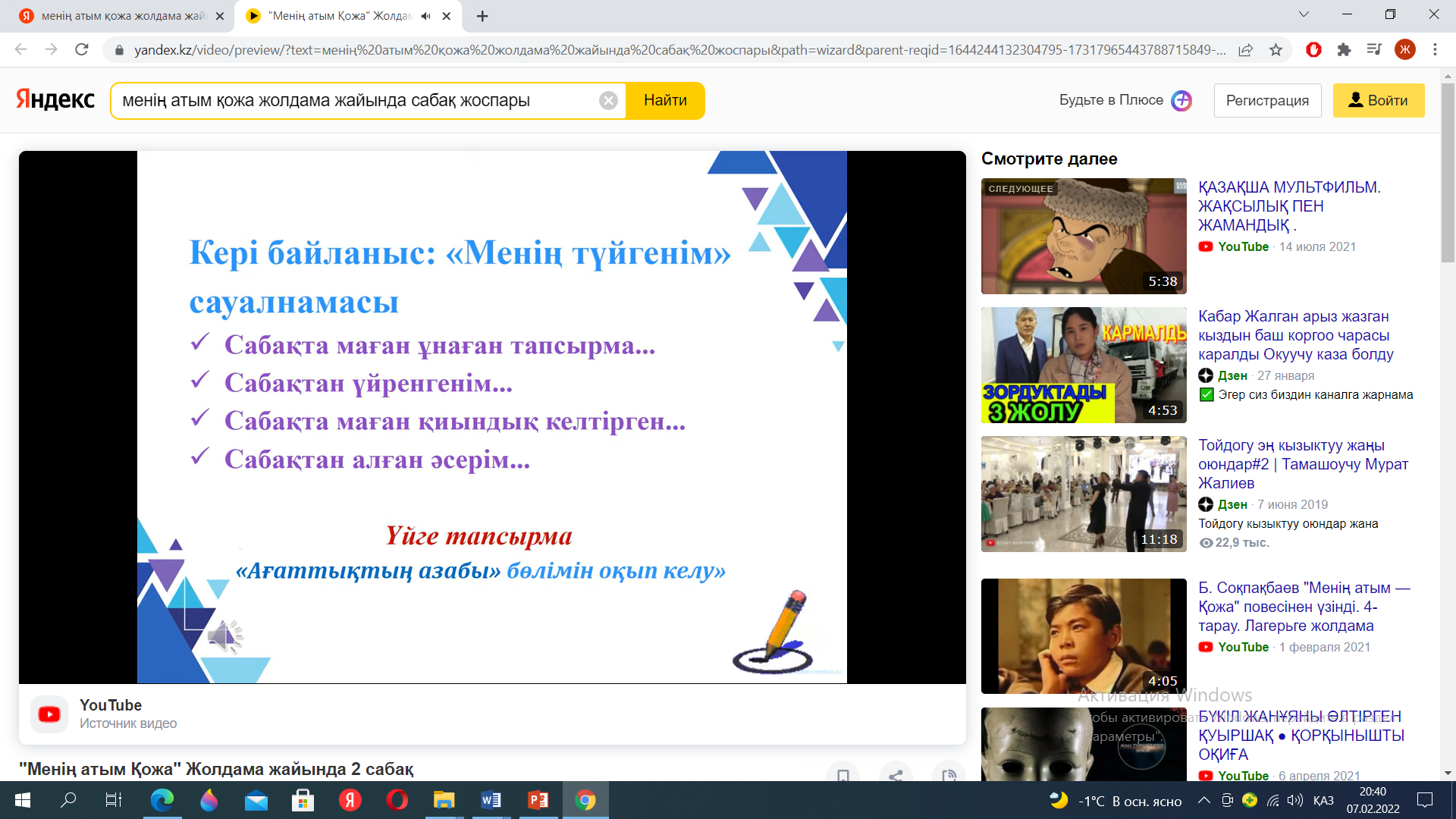The height and width of the screenshot is (819, 1456).
Task: Clear the Yandex search field text
Action: [608, 101]
